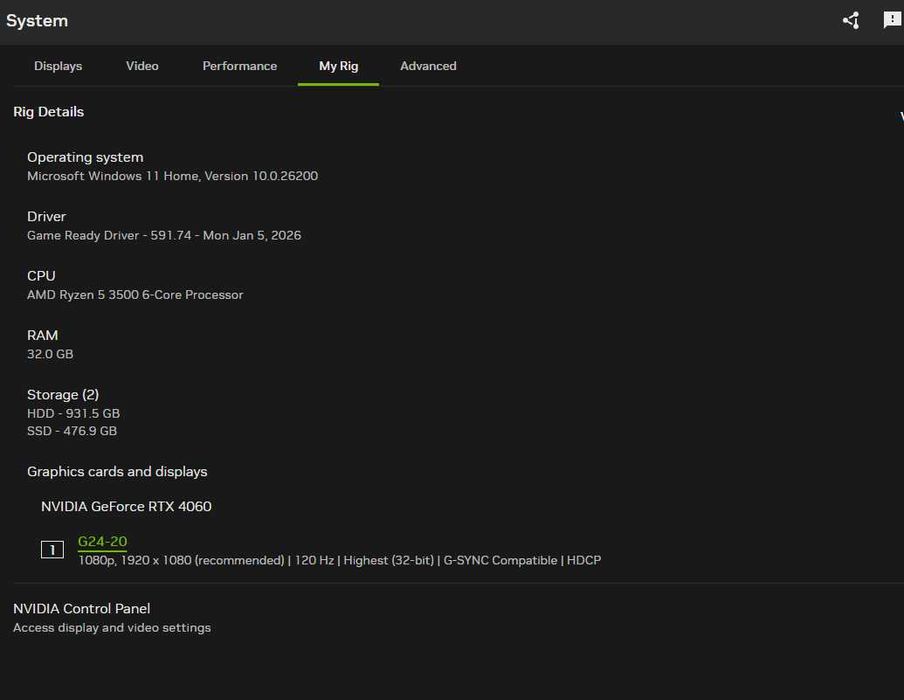Open the Video tab
This screenshot has height=700, width=904.
pos(142,66)
